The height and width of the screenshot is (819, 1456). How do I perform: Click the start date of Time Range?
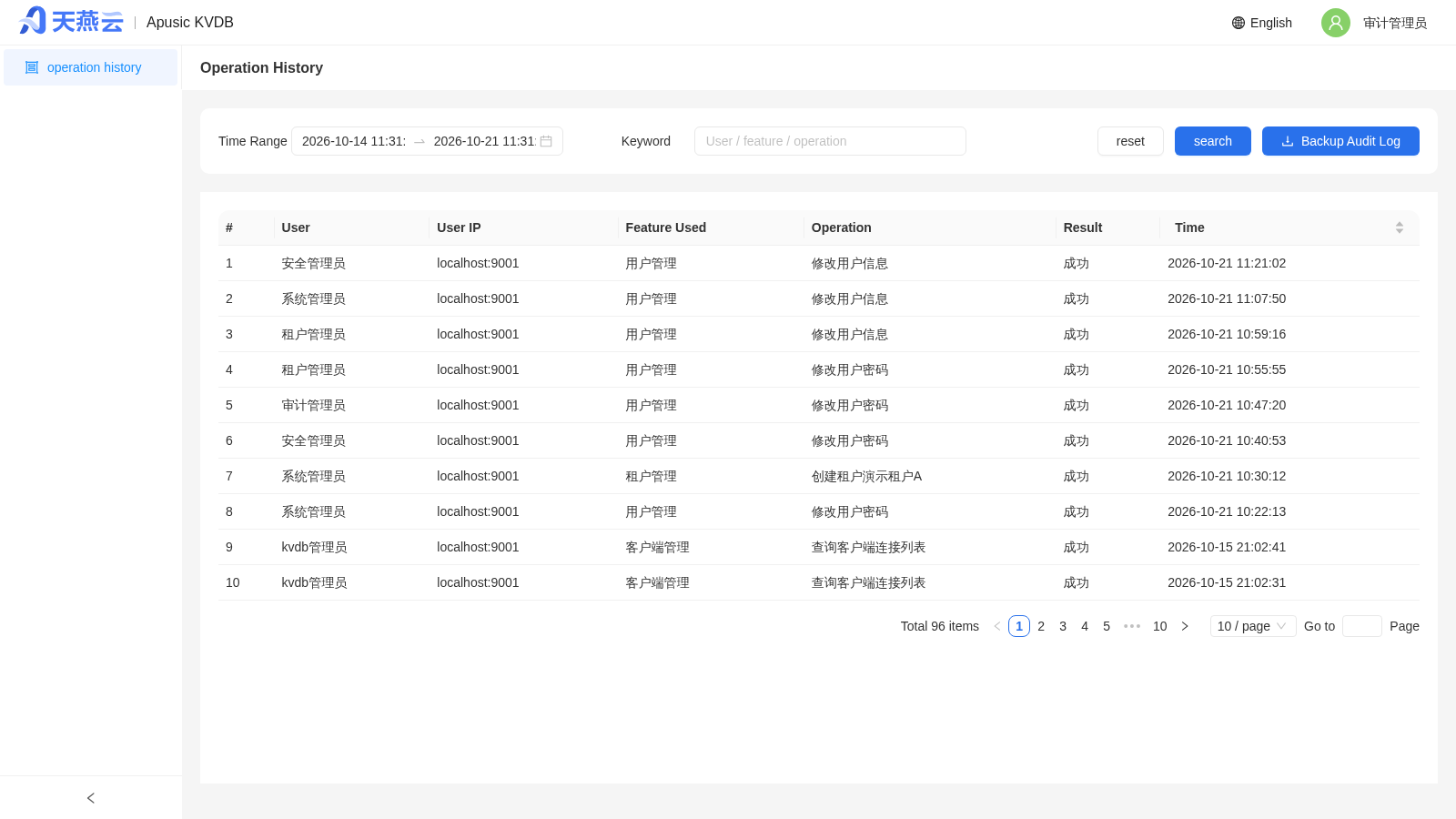[354, 141]
